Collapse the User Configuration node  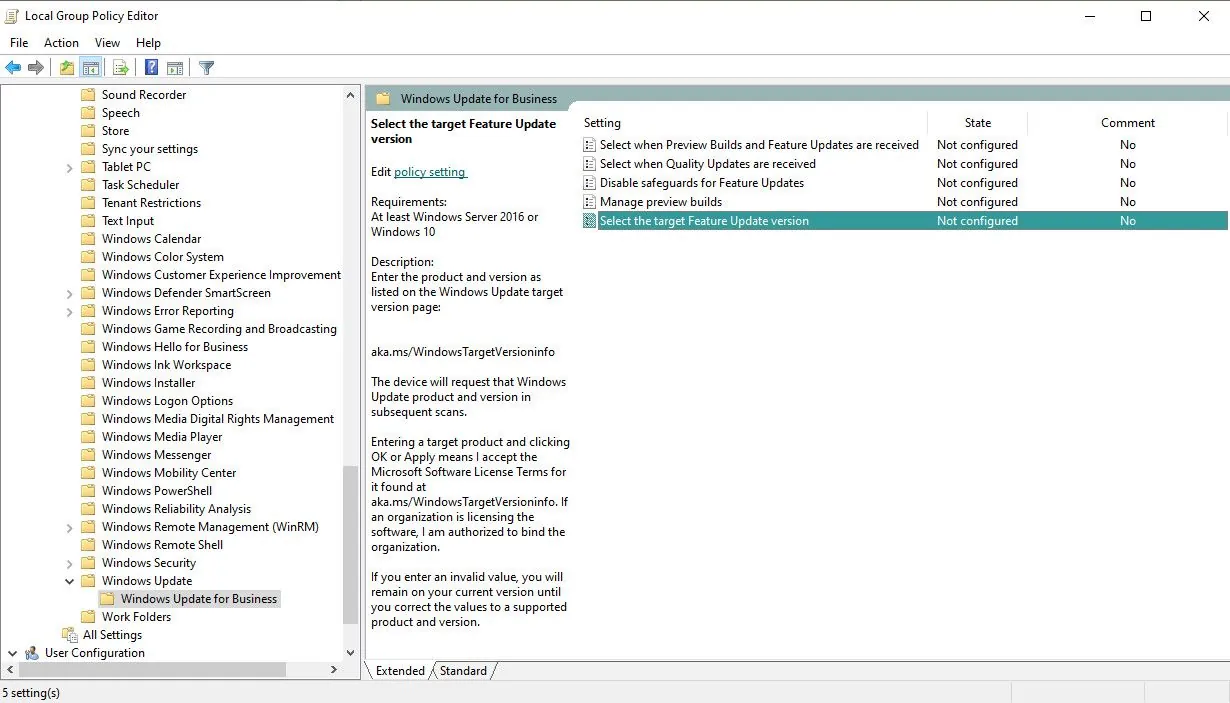point(12,652)
